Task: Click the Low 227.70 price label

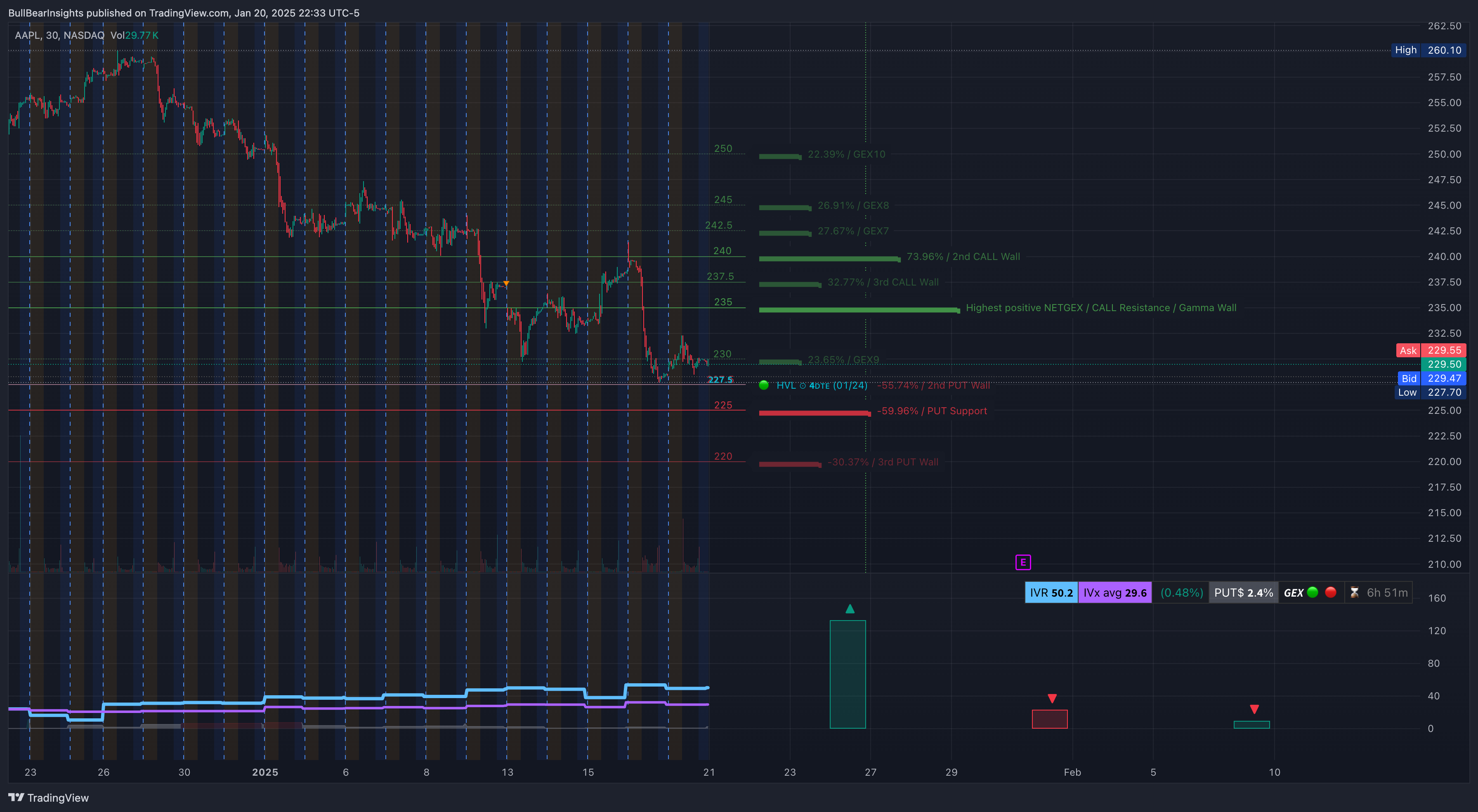Action: click(x=1430, y=392)
